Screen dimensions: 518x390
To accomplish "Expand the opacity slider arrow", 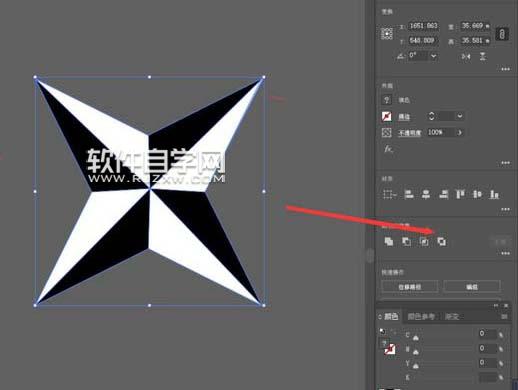I will [460, 132].
